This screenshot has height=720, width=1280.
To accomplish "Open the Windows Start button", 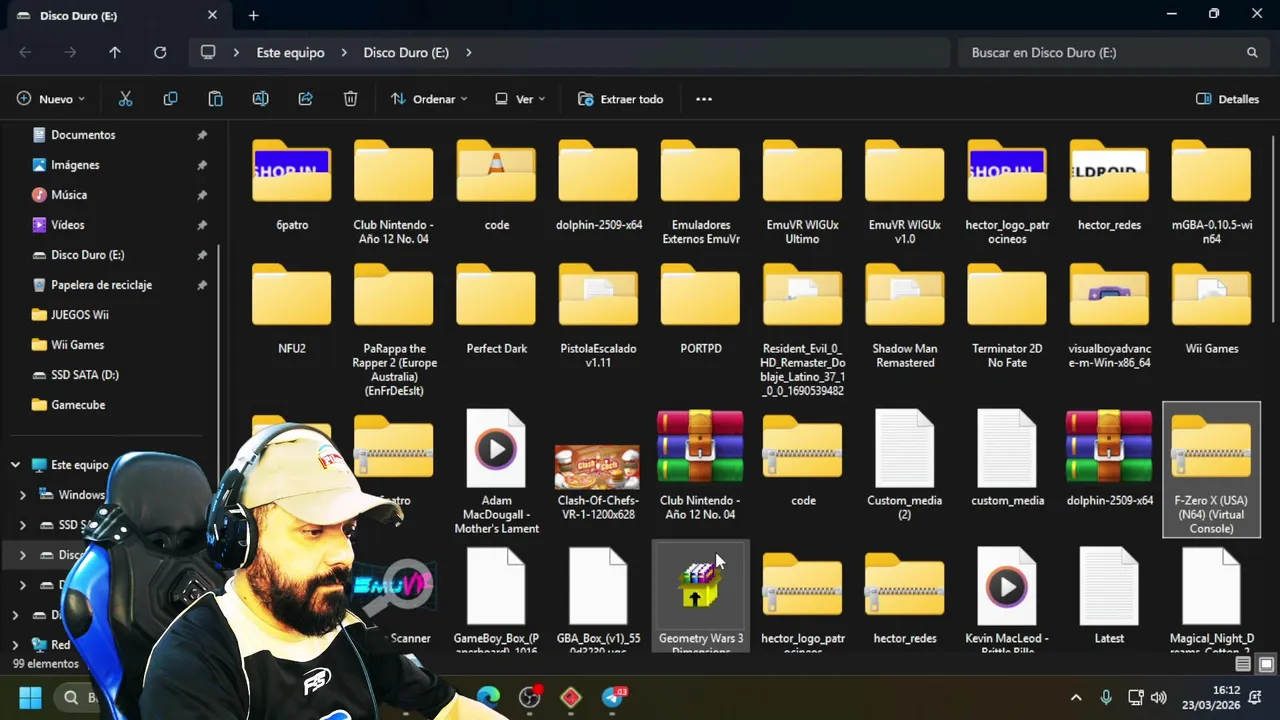I will 30,697.
